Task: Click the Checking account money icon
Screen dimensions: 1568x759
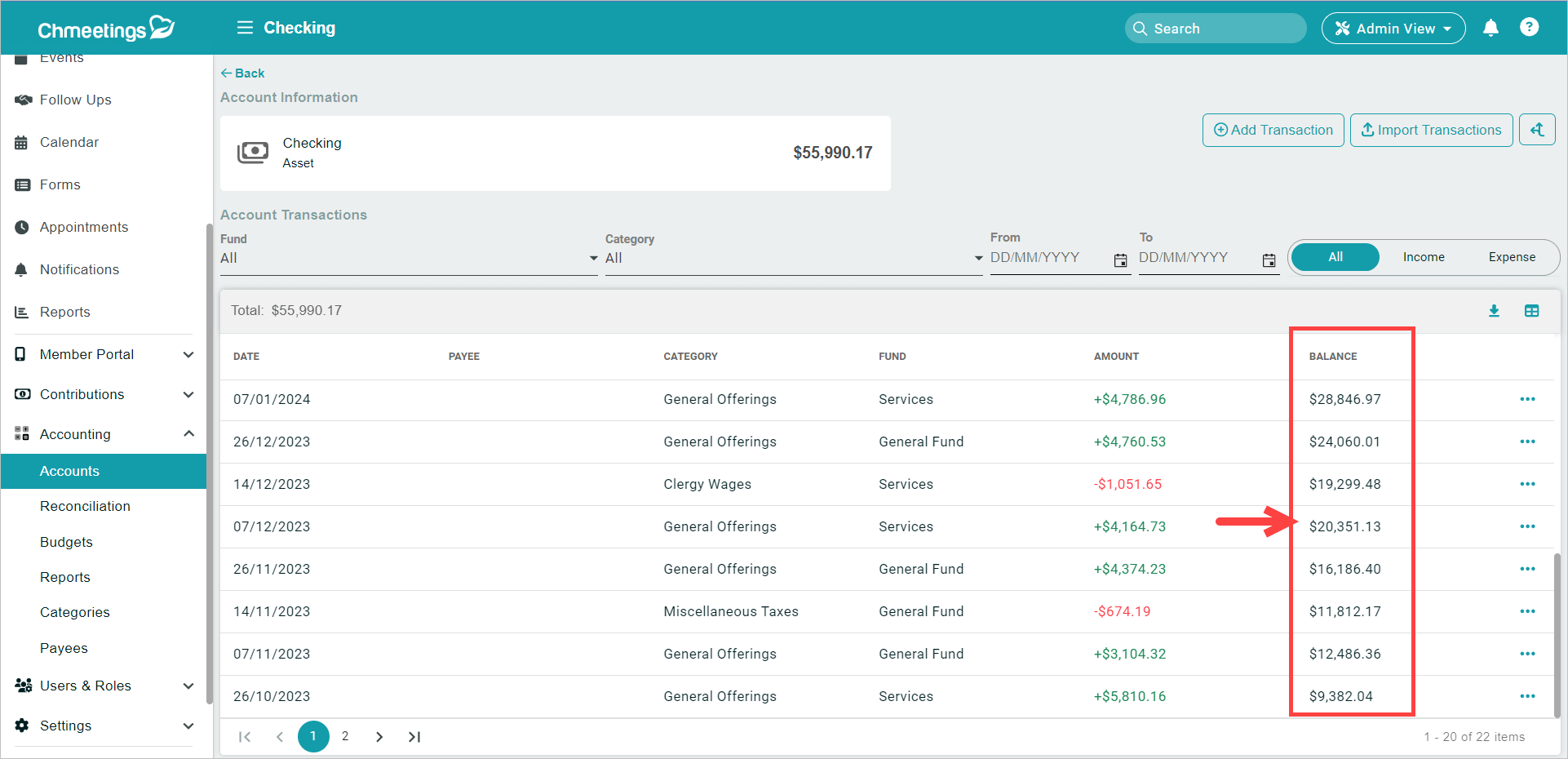Action: (x=253, y=153)
